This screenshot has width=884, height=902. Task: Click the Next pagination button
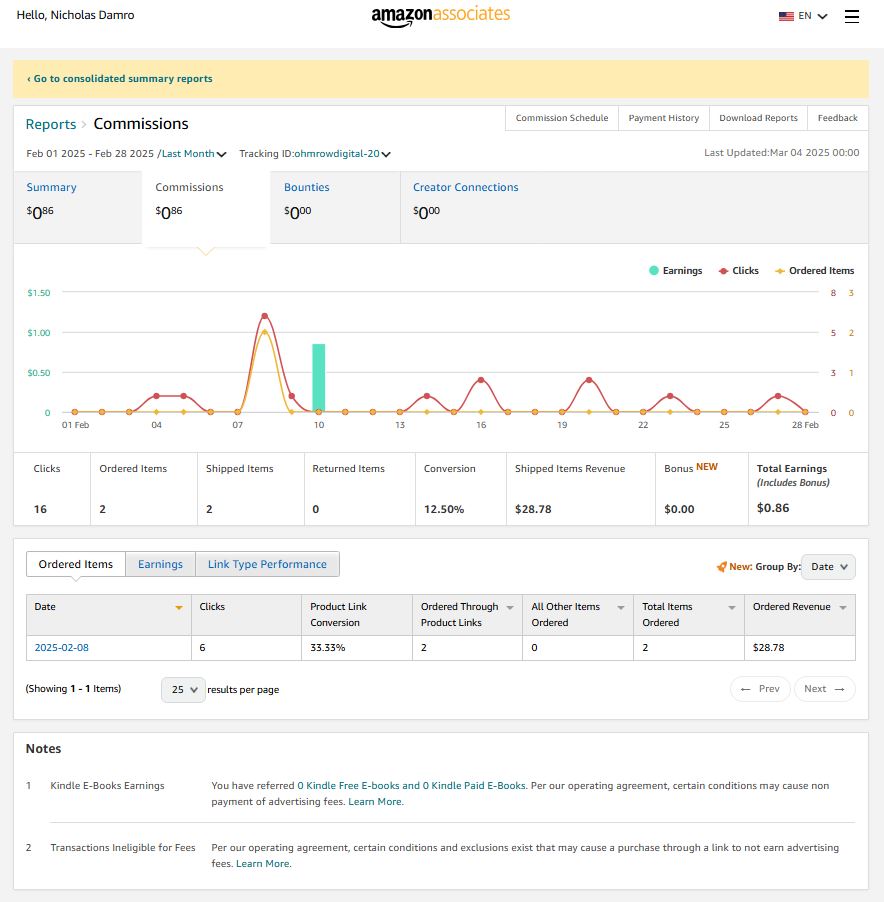click(824, 689)
